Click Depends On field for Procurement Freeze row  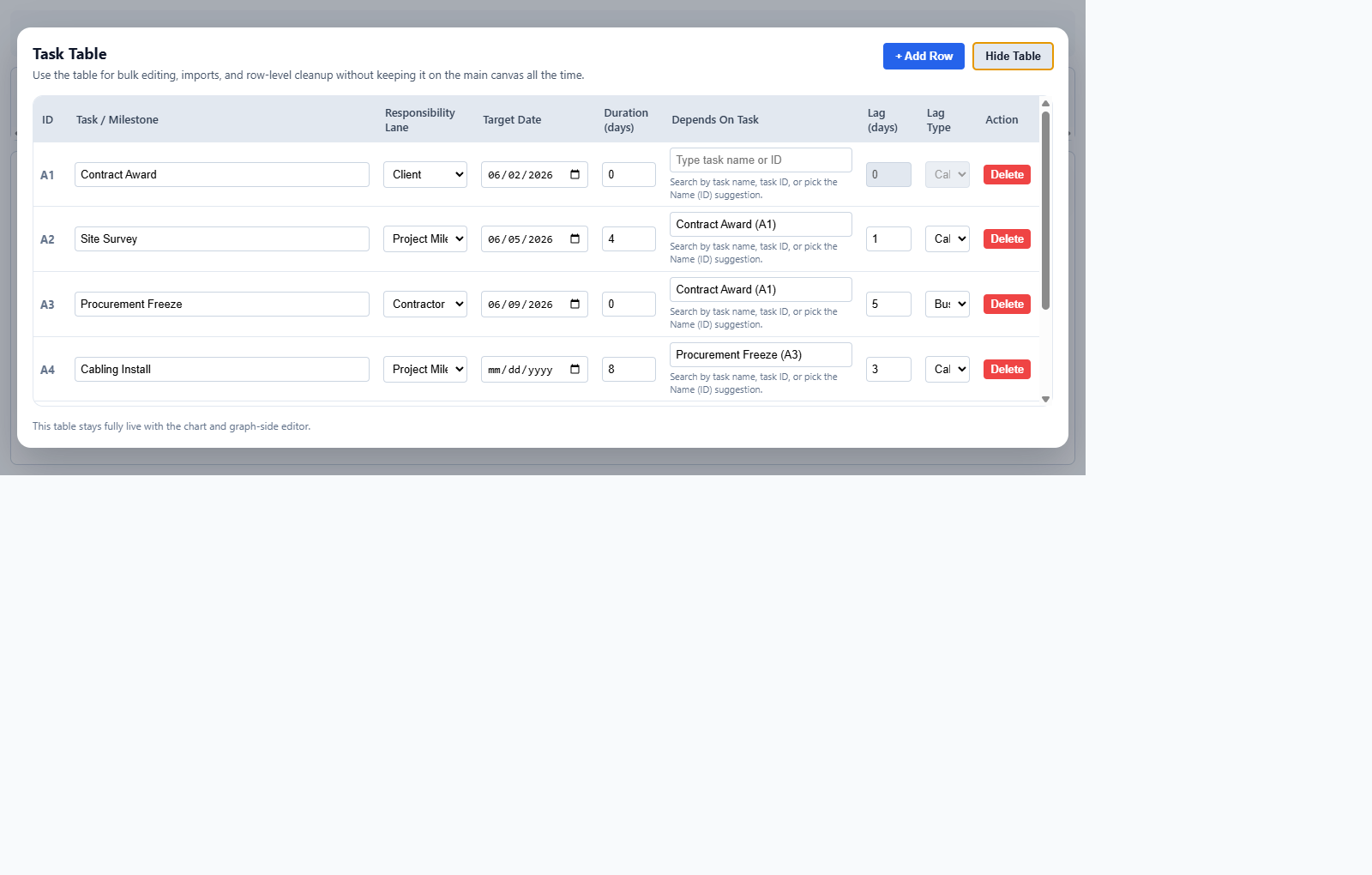[761, 289]
